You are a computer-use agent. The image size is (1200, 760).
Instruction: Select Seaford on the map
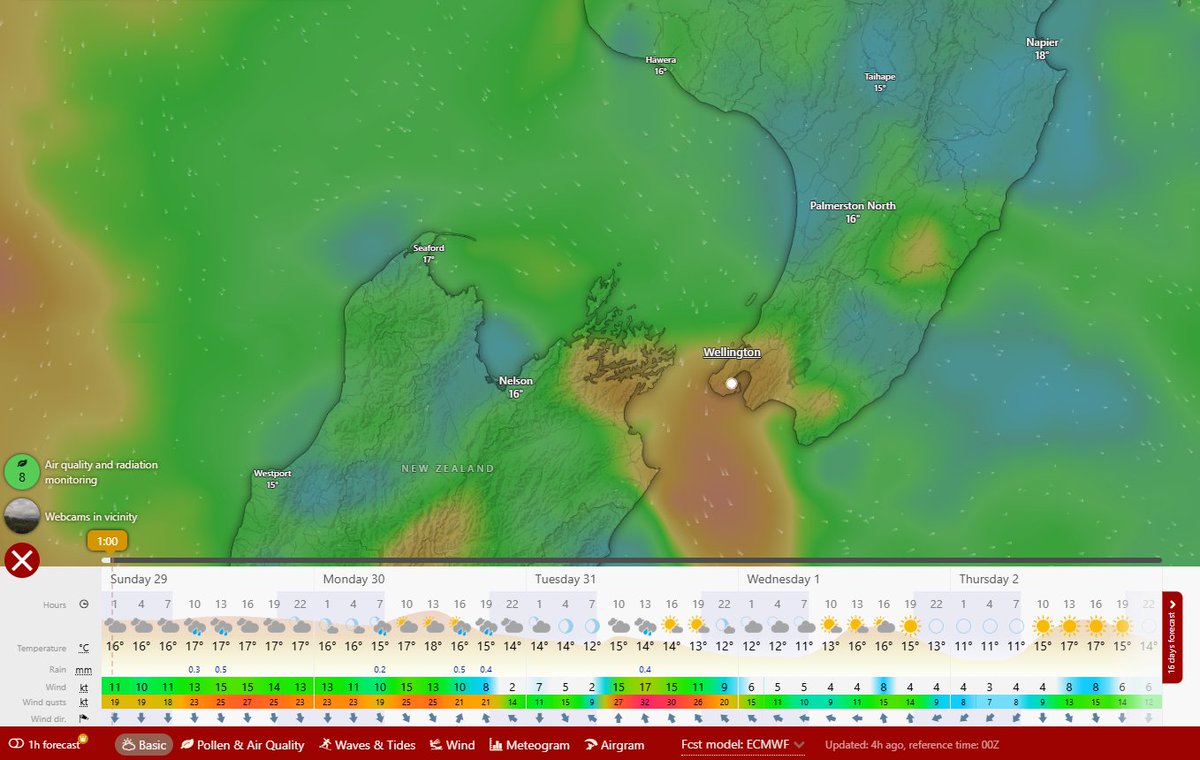tap(429, 253)
